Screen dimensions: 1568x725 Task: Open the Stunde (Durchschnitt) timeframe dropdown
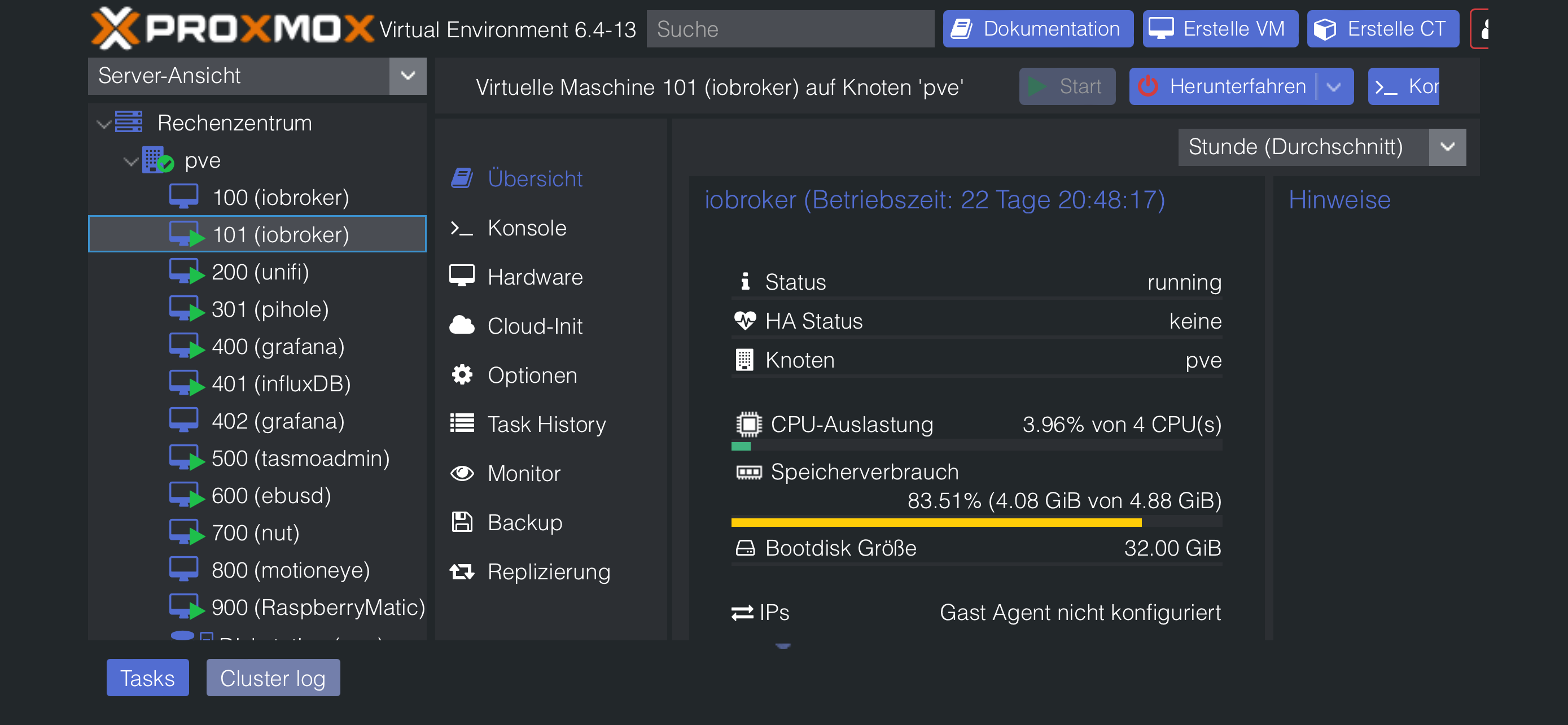1447,147
